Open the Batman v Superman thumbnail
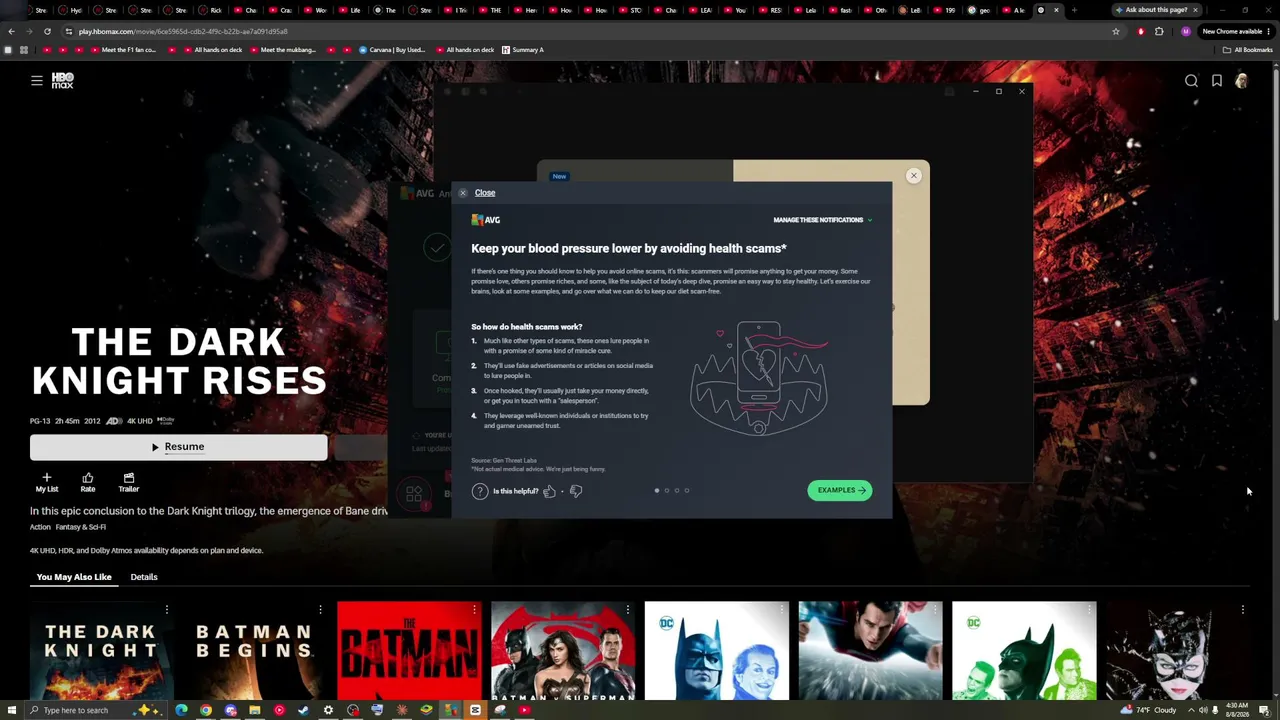Viewport: 1280px width, 720px height. tap(563, 650)
